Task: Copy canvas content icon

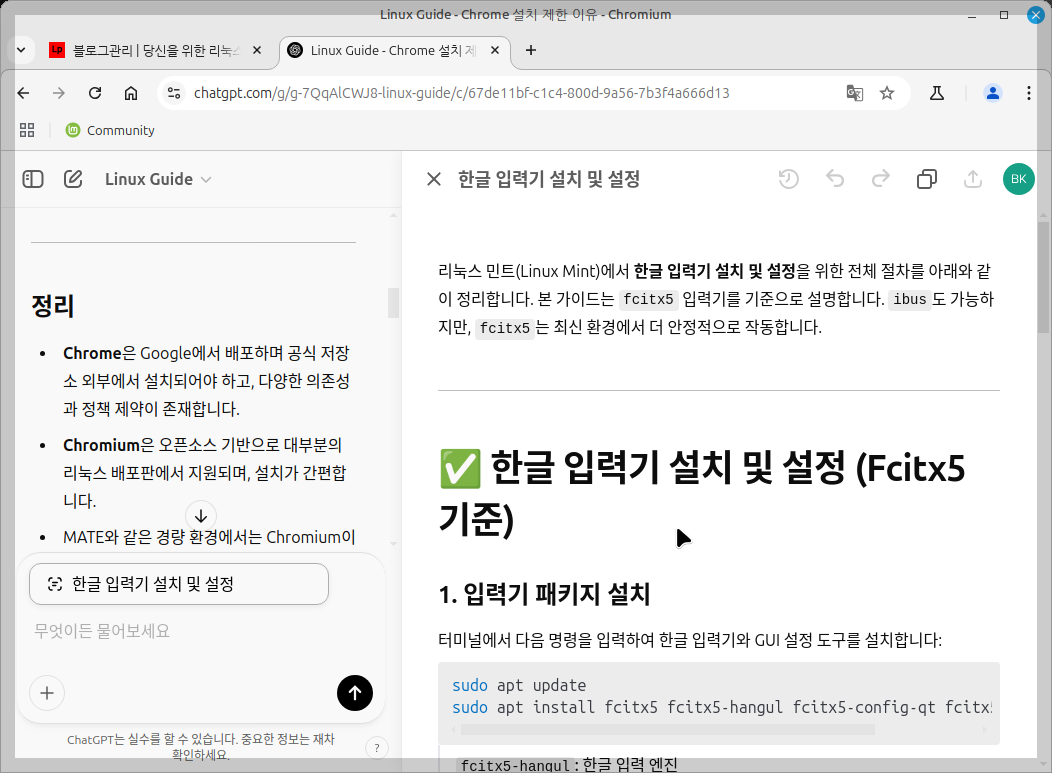Action: (x=927, y=179)
